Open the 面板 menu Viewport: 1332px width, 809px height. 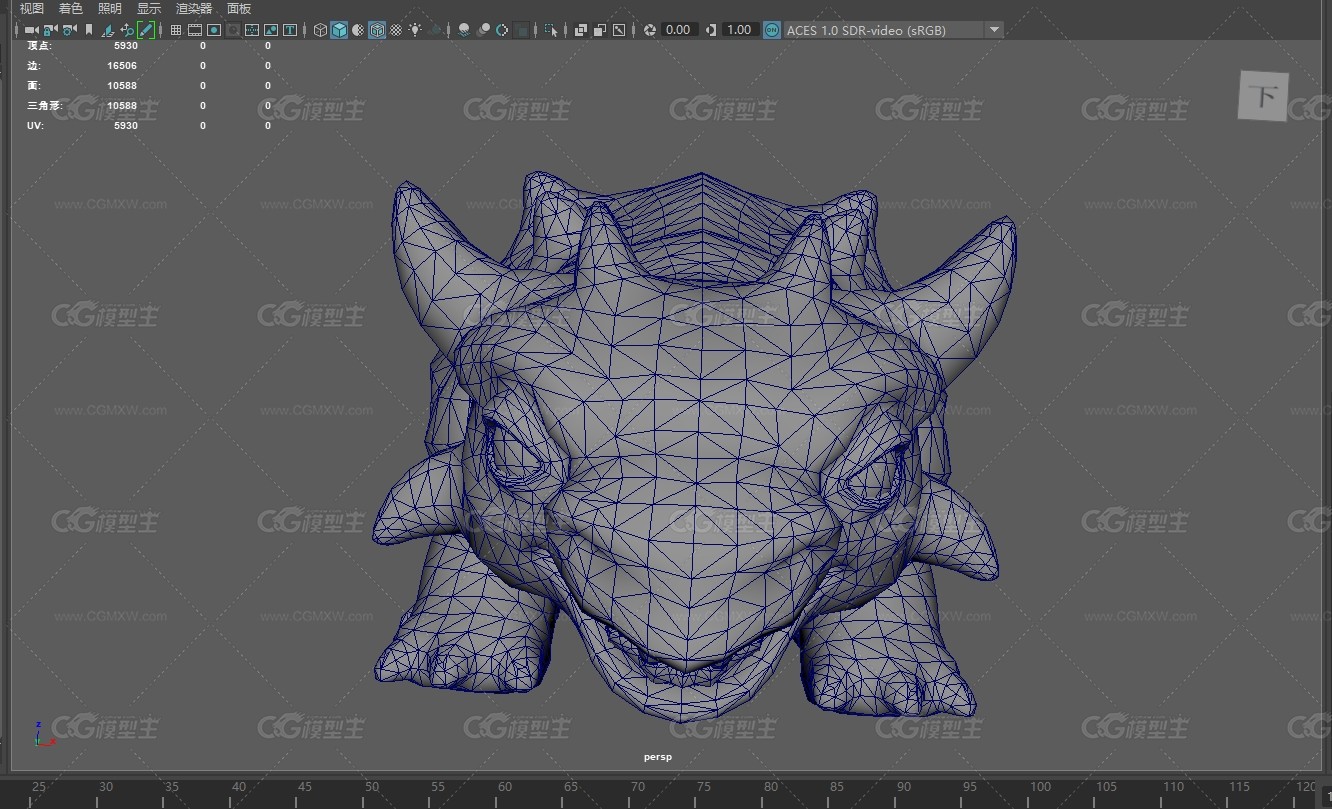click(239, 8)
